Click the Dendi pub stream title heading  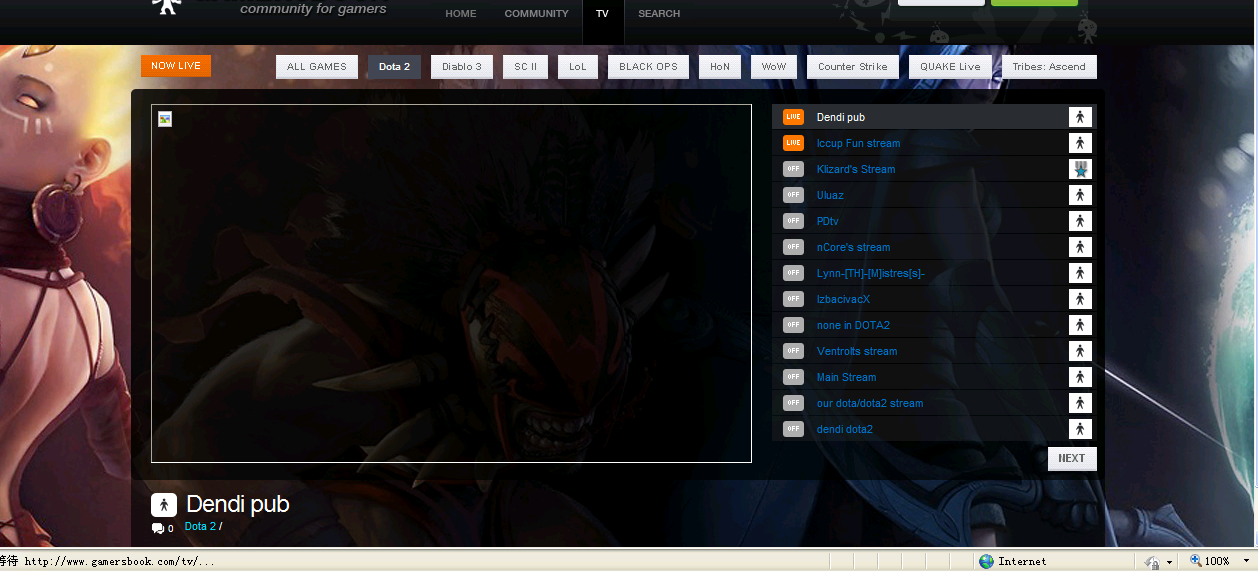point(238,504)
